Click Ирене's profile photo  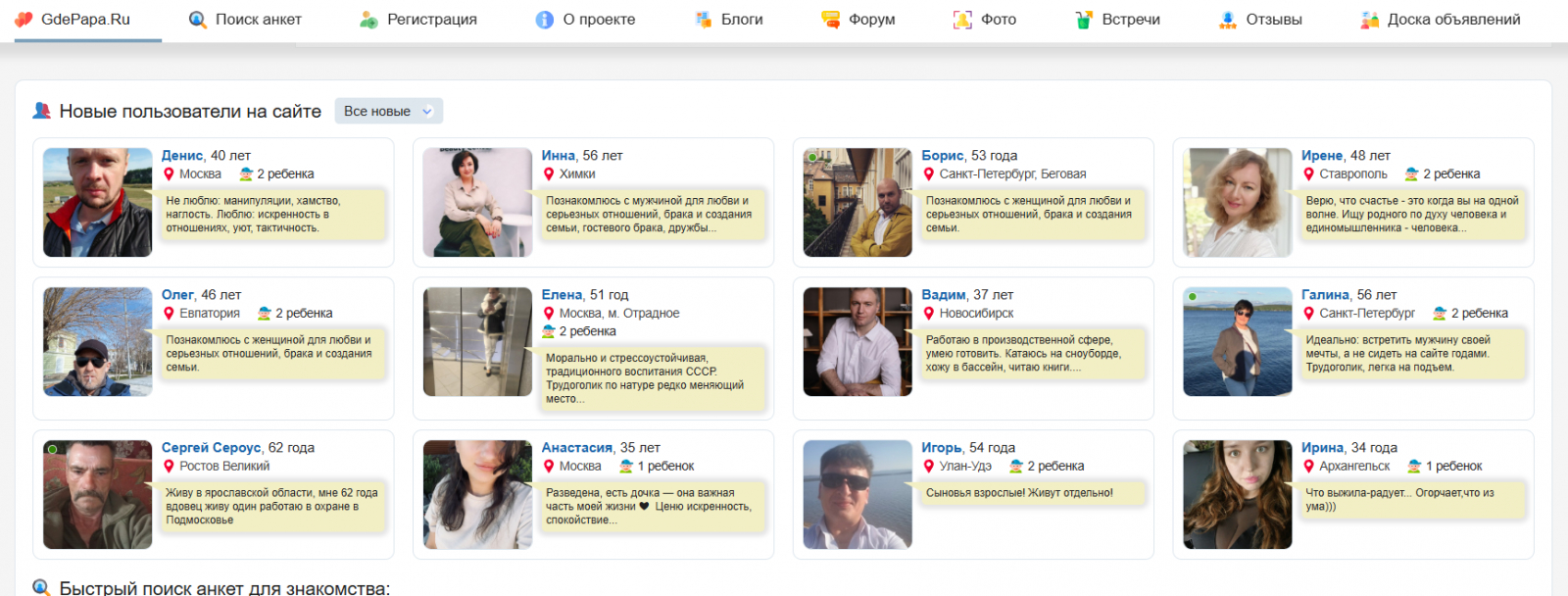(1238, 202)
